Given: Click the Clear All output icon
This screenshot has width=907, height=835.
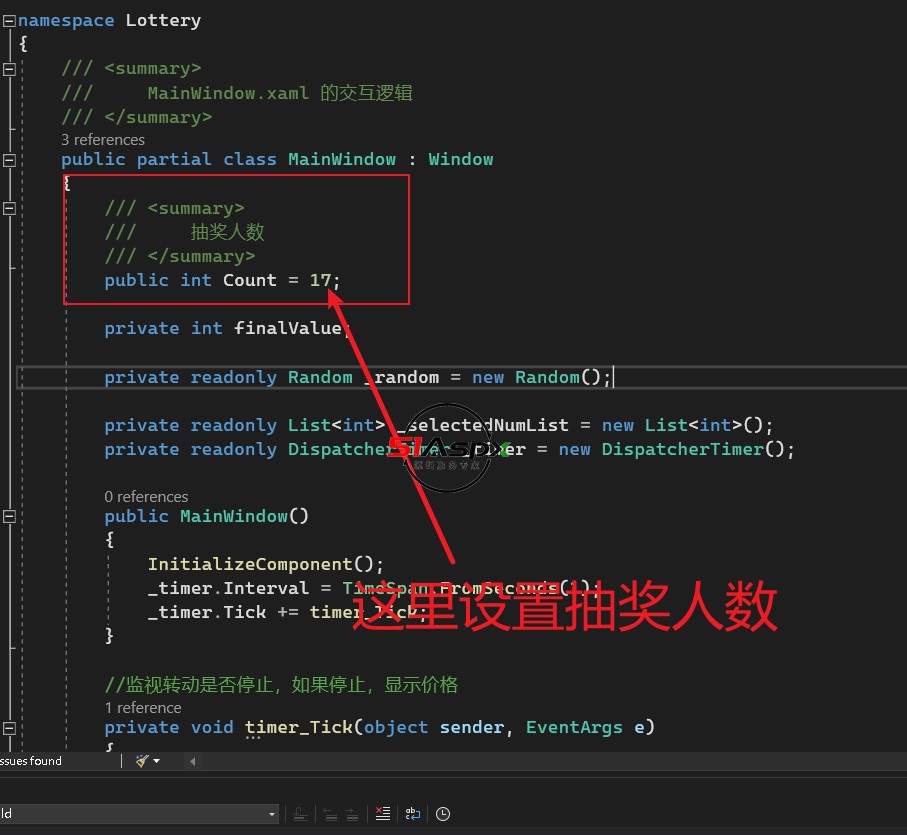Looking at the screenshot, I should pos(383,814).
